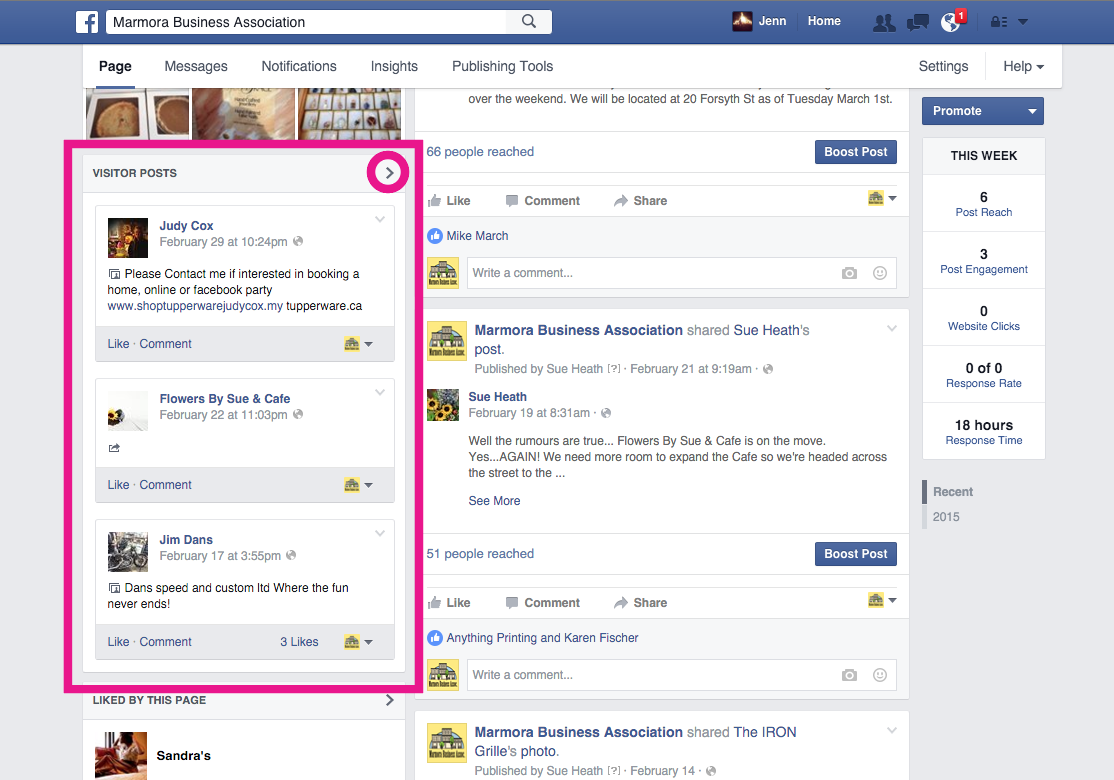Open Judy Cox post options chevron
1114x780 pixels.
coord(380,220)
